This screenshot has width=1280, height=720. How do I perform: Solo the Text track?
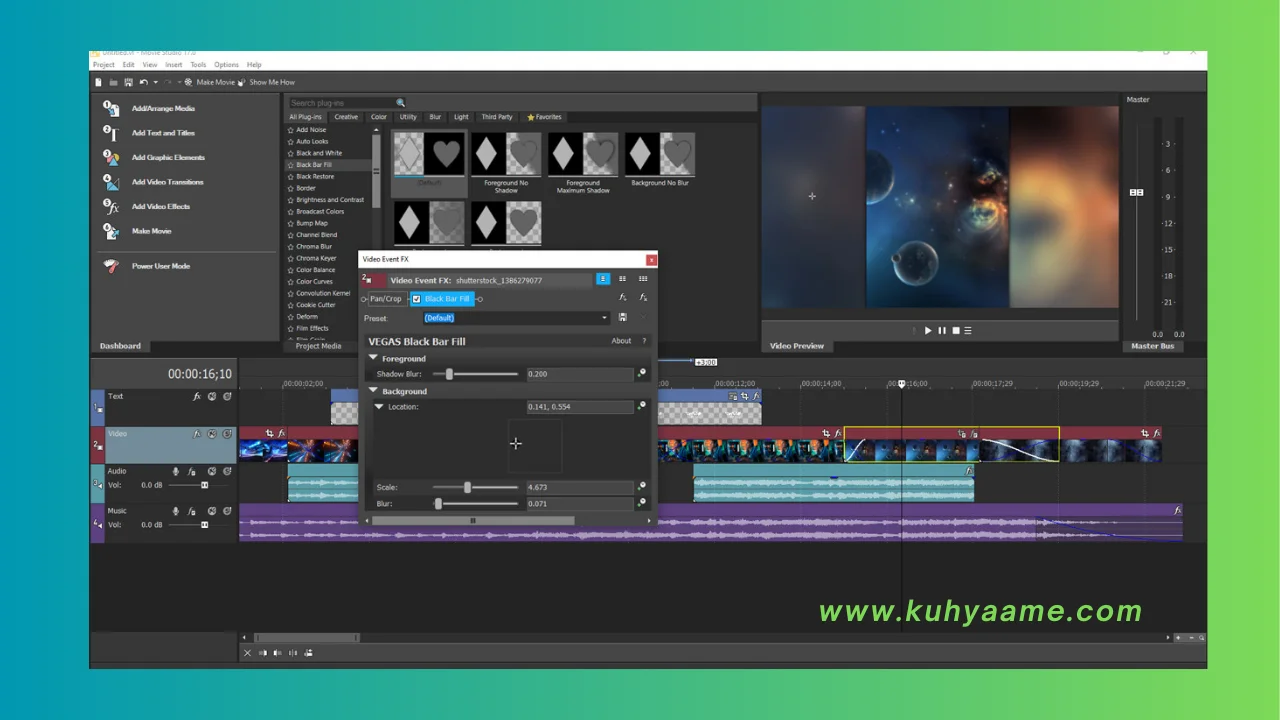227,396
